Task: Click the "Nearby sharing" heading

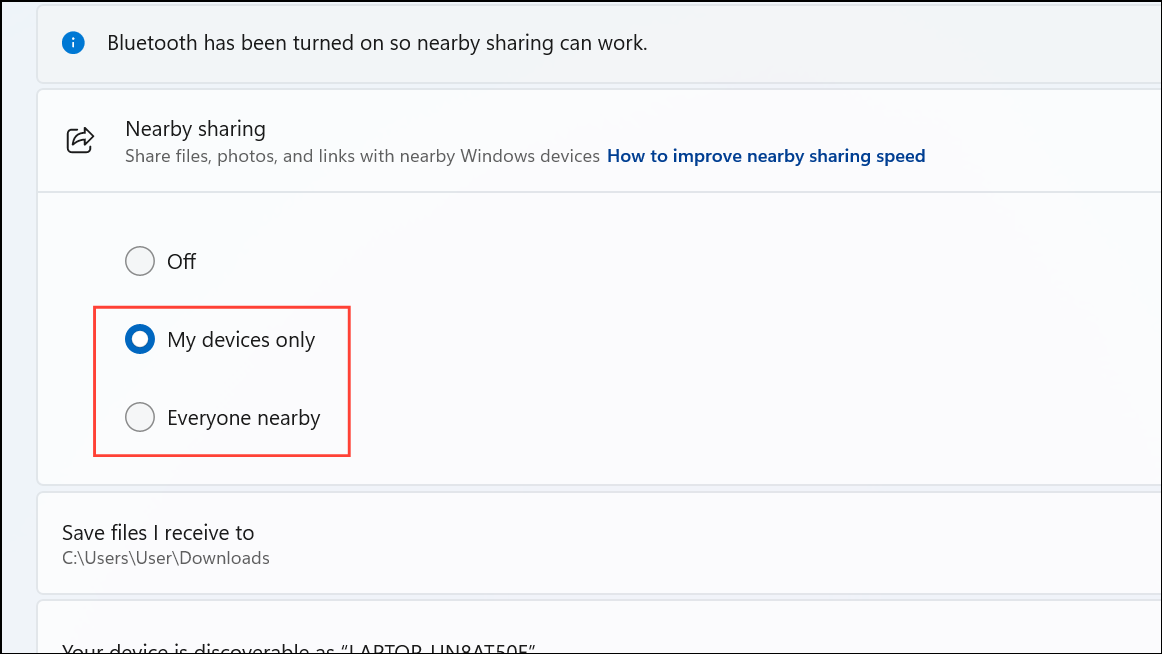Action: coord(195,128)
